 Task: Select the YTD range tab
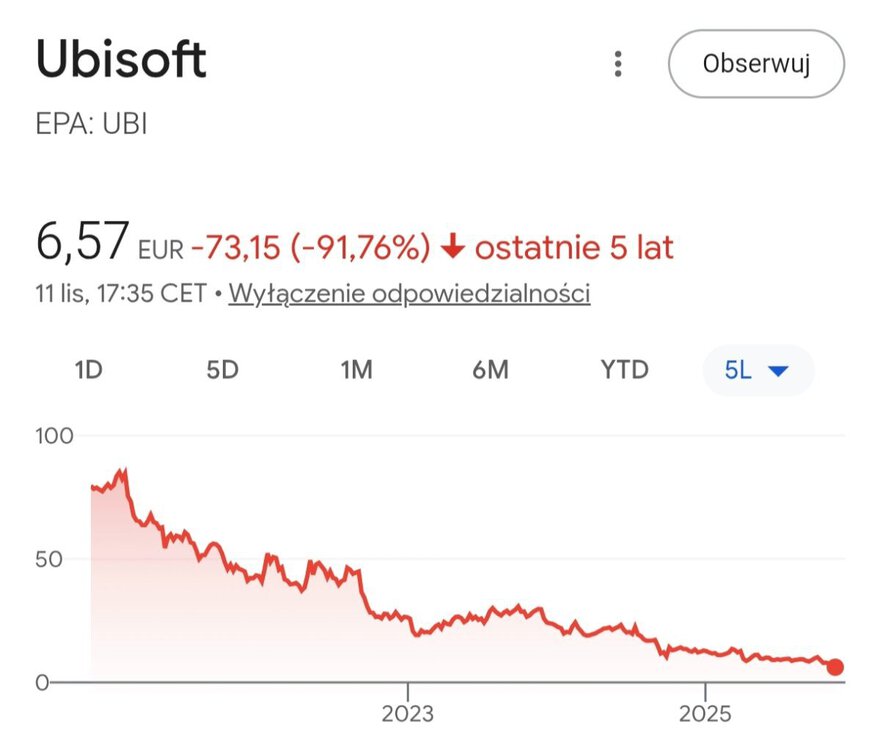pyautogui.click(x=625, y=370)
